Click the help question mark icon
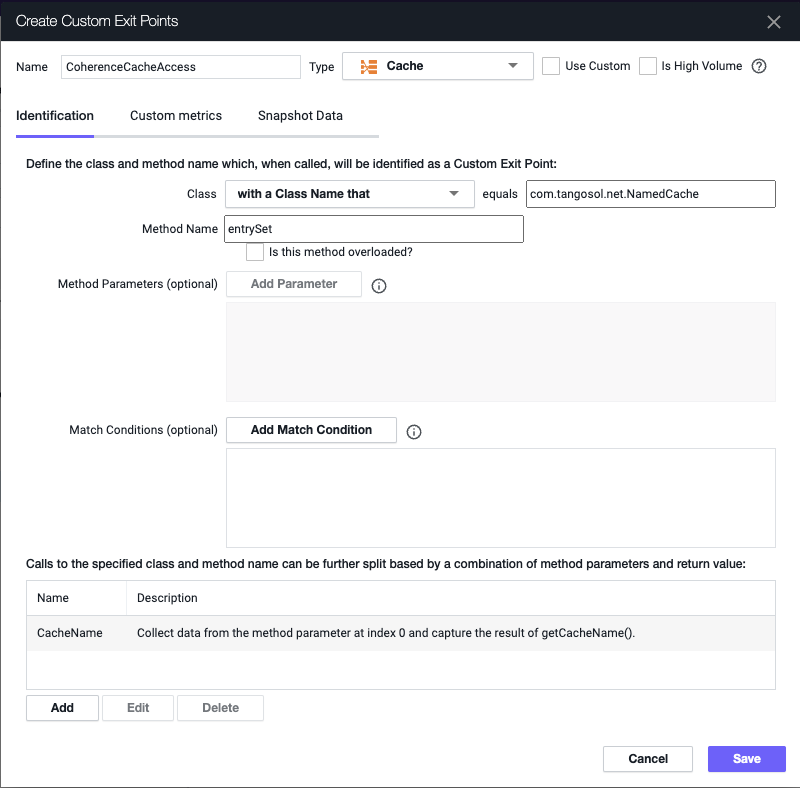 759,66
